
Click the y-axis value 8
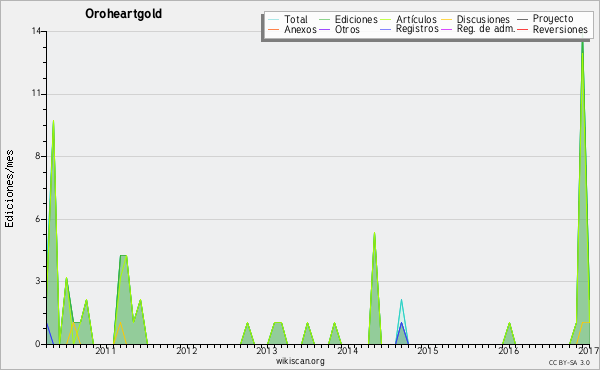point(38,156)
